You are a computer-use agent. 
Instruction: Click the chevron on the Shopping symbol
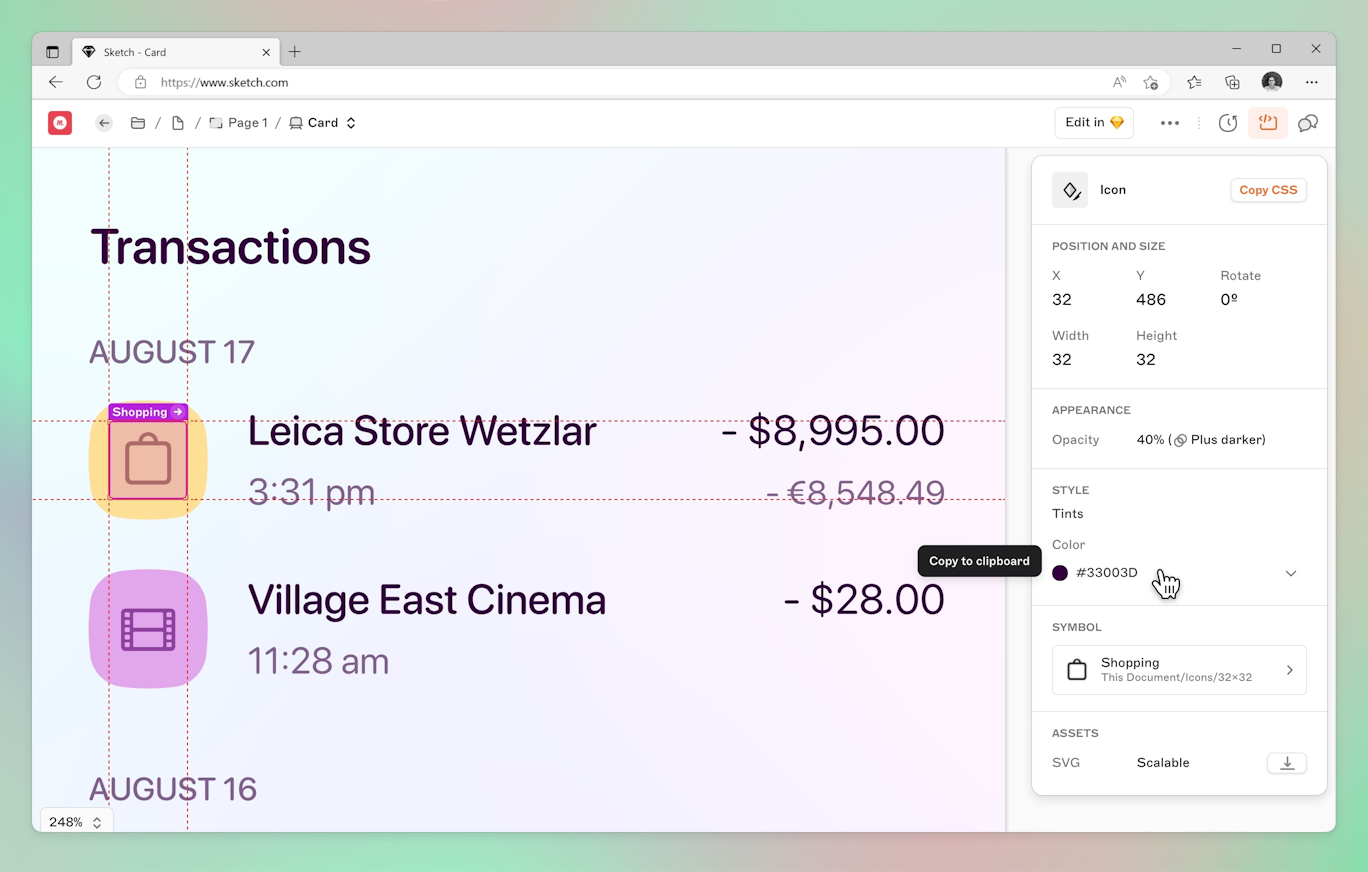pos(1290,670)
